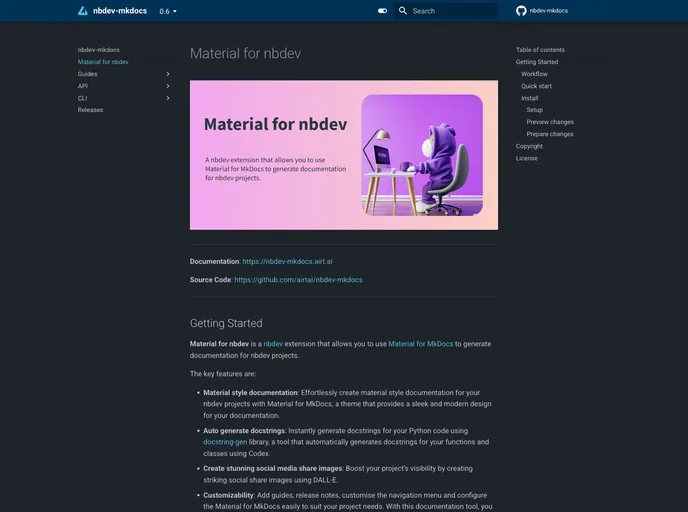Open Releases page in left navigation
Screen dimensions: 688x512
pyautogui.click(x=90, y=110)
